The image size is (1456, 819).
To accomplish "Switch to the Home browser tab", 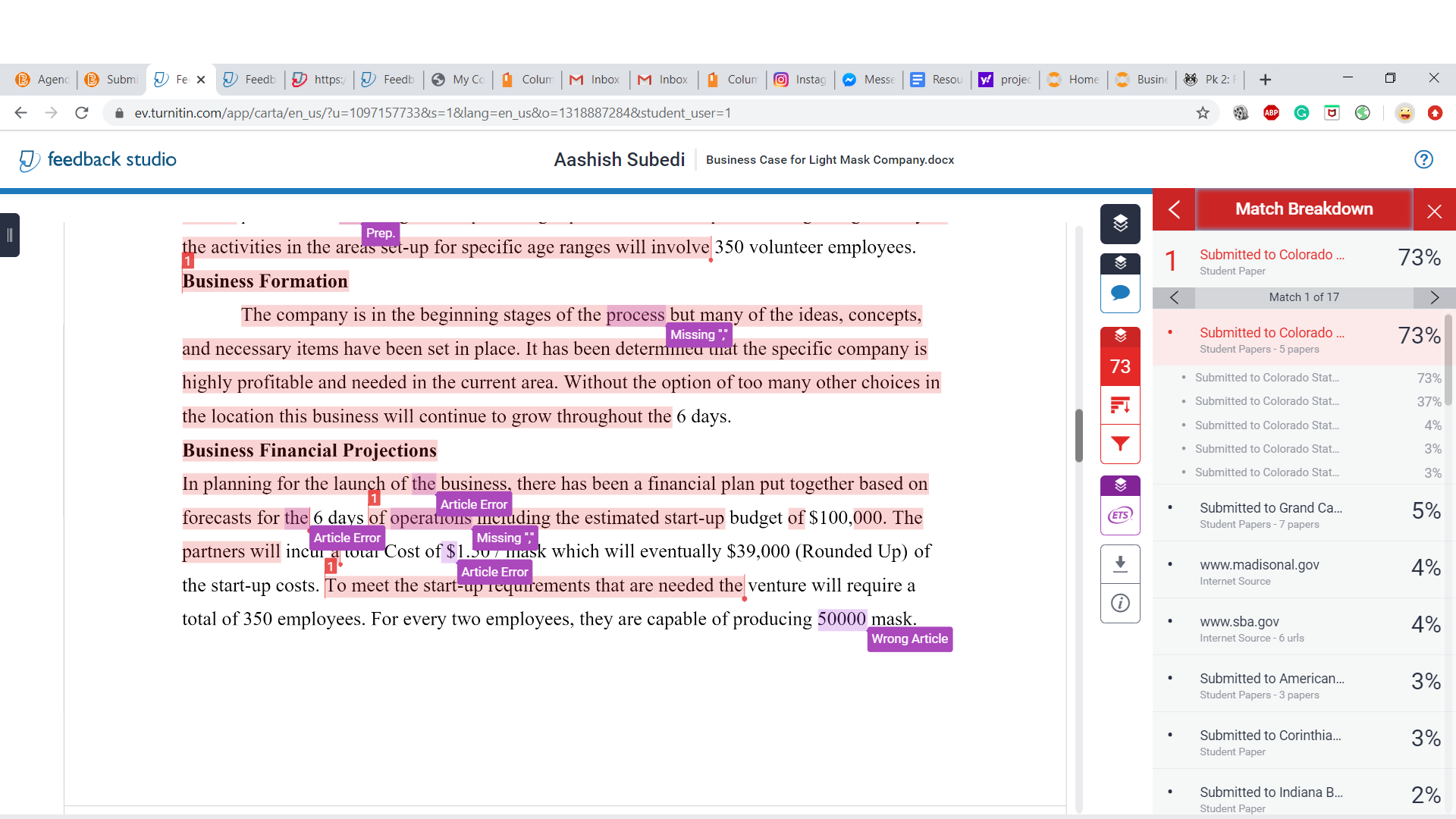I will (x=1073, y=80).
